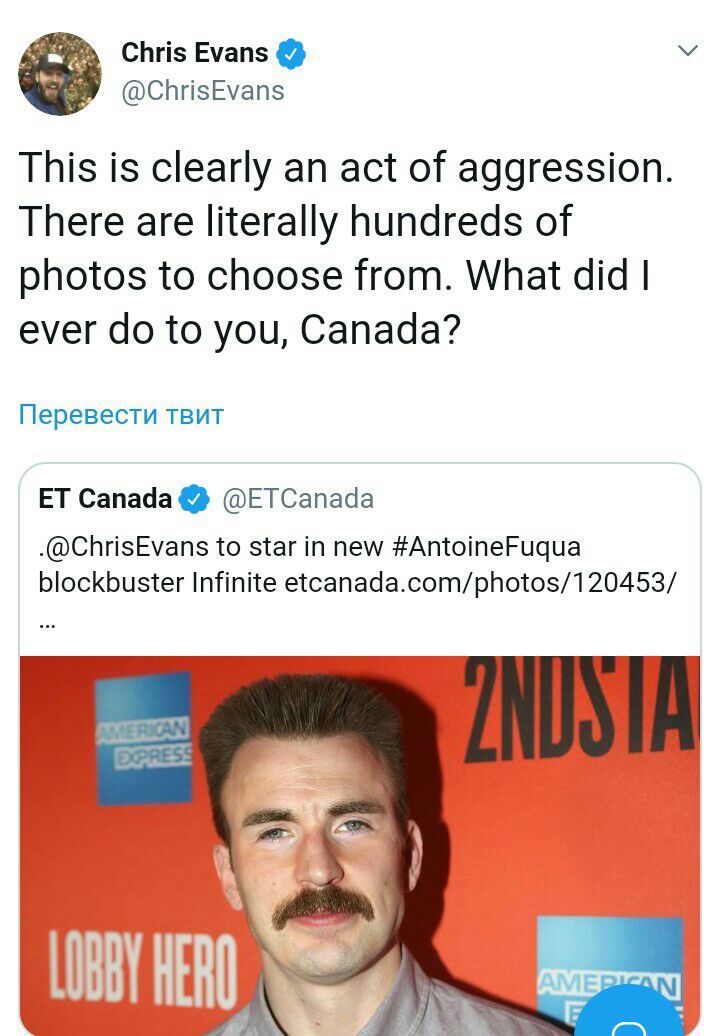This screenshot has width=720, height=1036.
Task: Click "blockbuster Infinite" text in quoted tweet
Action: 157,582
